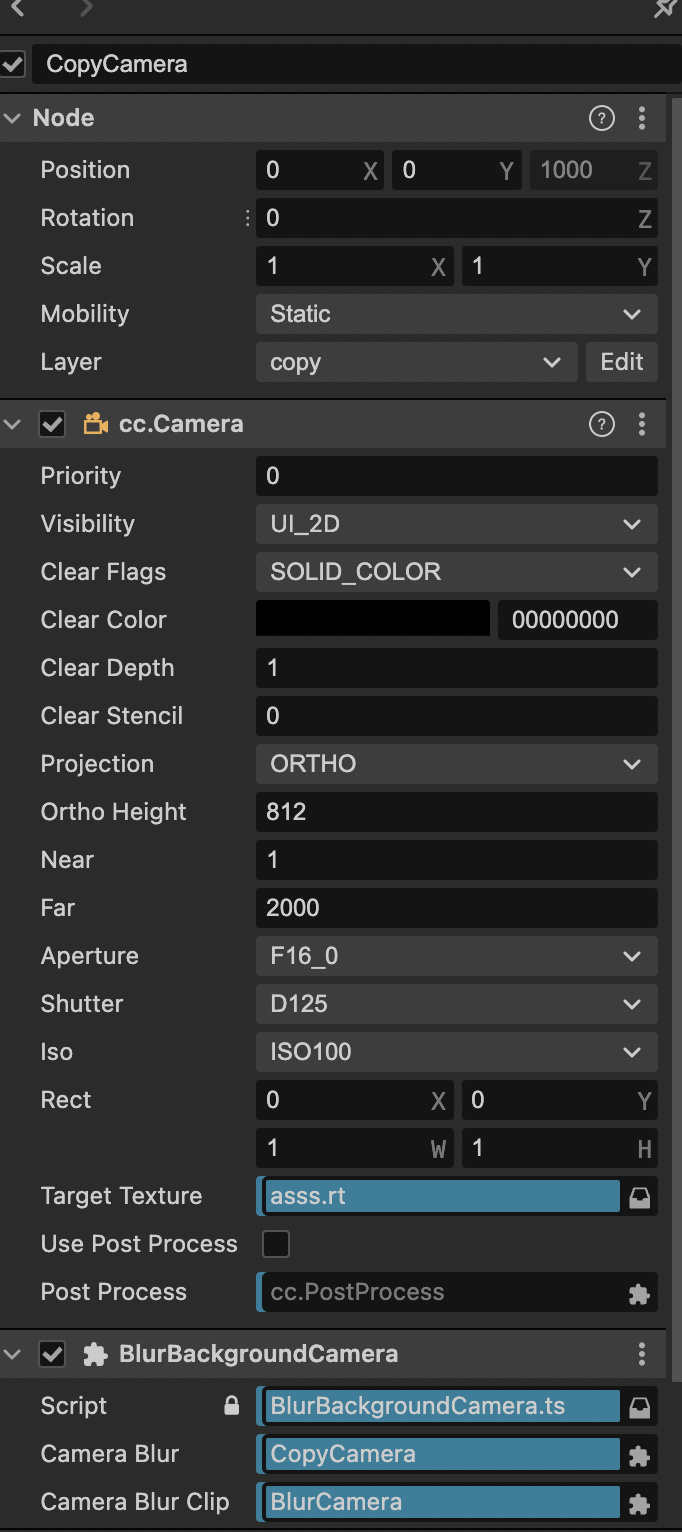Open Node section help icon
Image resolution: width=682 pixels, height=1532 pixels.
(601, 119)
